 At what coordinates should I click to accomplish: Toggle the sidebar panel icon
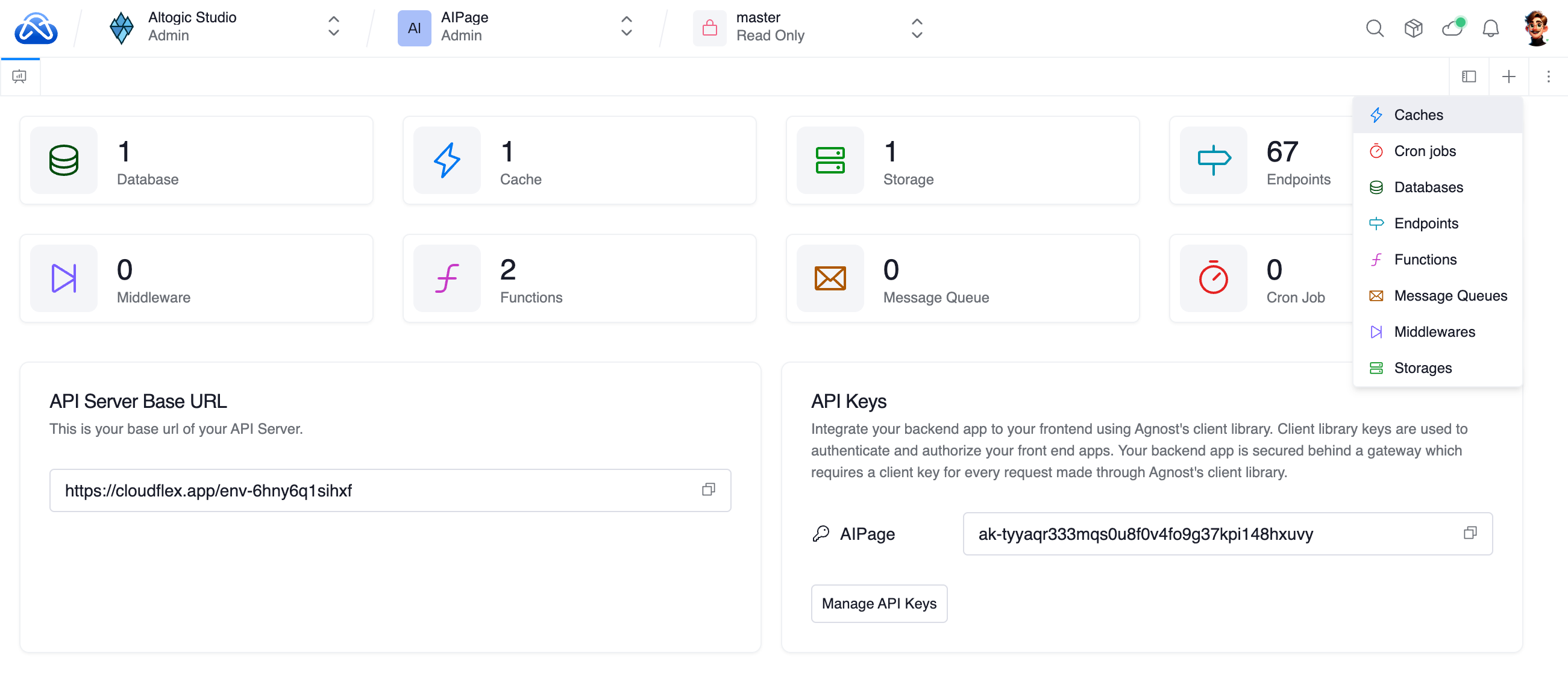point(1468,77)
